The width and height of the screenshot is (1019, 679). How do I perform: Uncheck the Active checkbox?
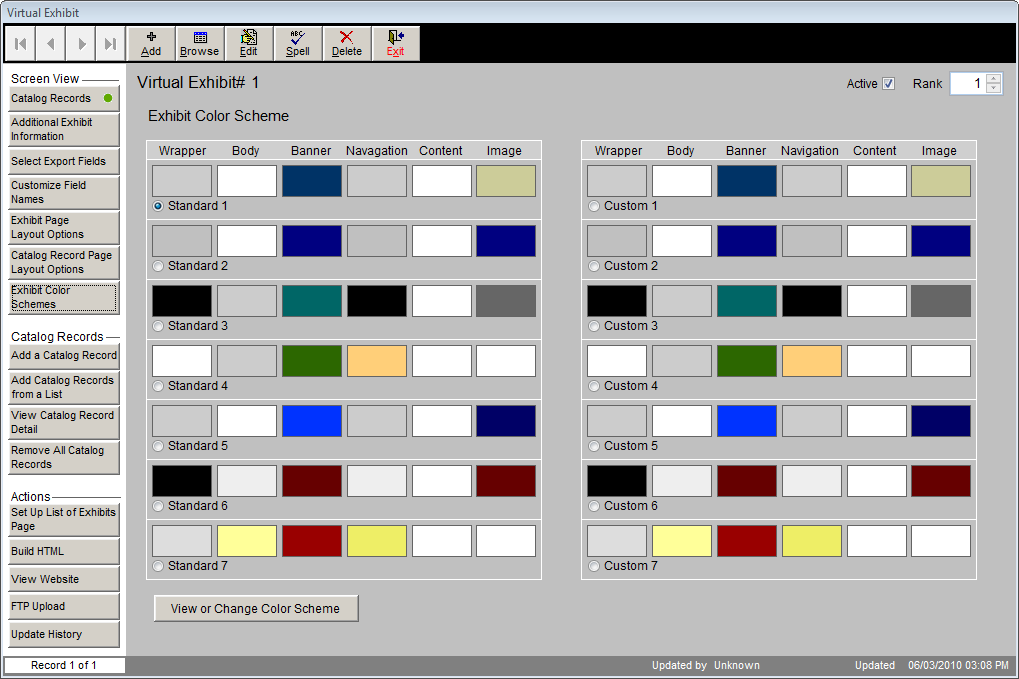tap(890, 84)
